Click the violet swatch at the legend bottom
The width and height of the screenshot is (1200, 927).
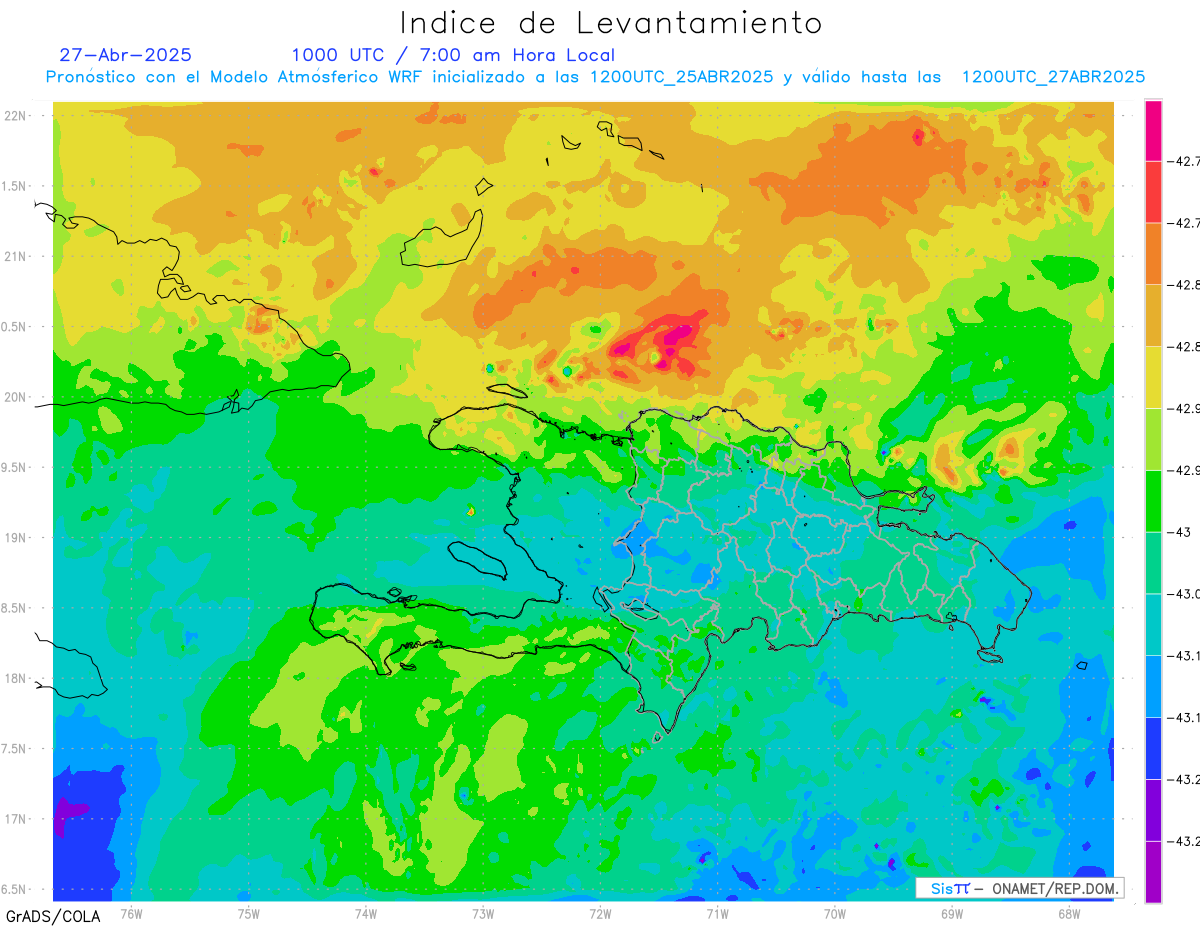pos(1153,872)
